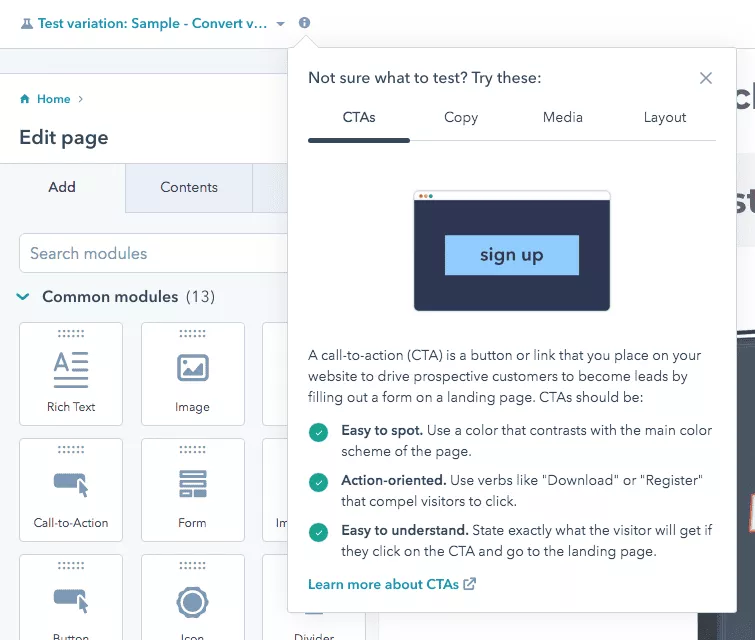Image resolution: width=755 pixels, height=640 pixels.
Task: Open the Layout tab
Action: tap(665, 117)
